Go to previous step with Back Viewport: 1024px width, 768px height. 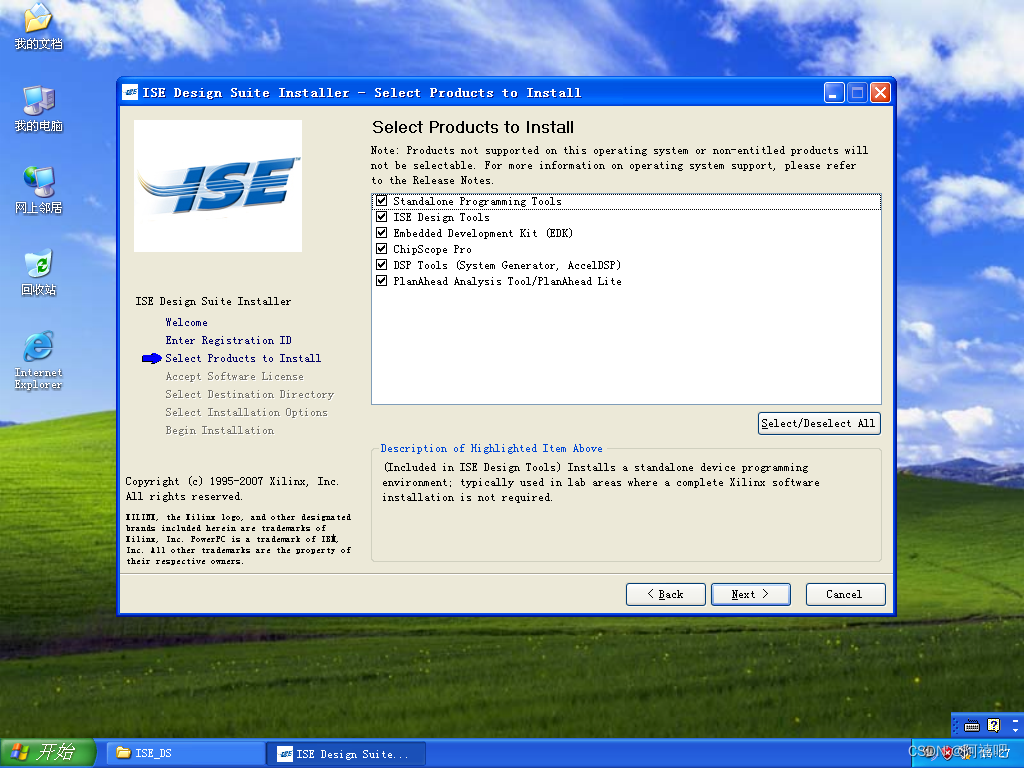click(665, 594)
